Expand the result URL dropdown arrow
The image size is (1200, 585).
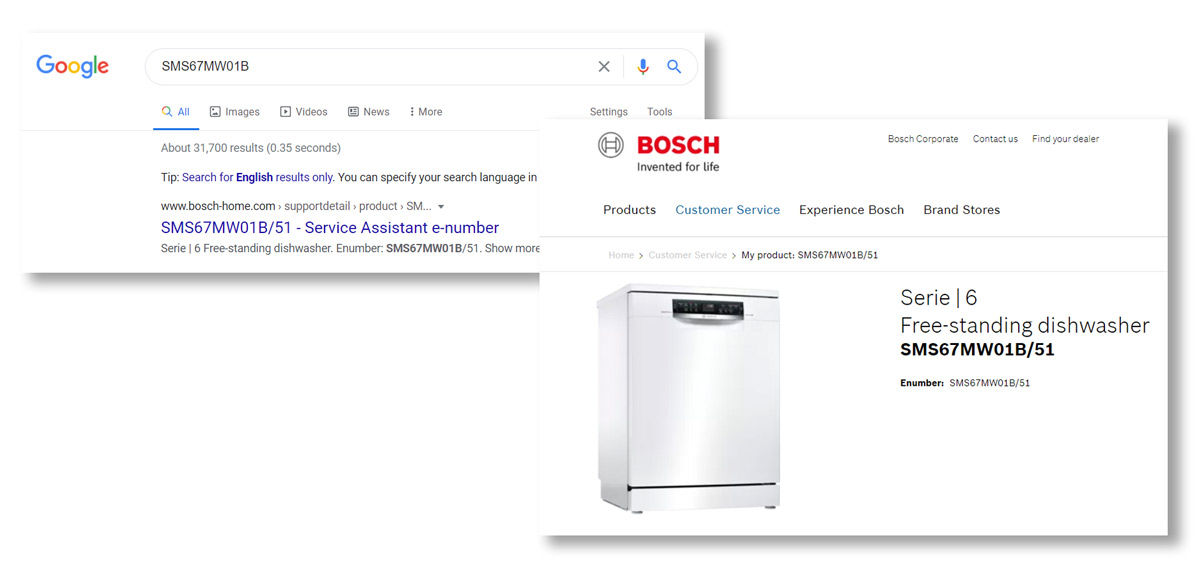coord(441,207)
